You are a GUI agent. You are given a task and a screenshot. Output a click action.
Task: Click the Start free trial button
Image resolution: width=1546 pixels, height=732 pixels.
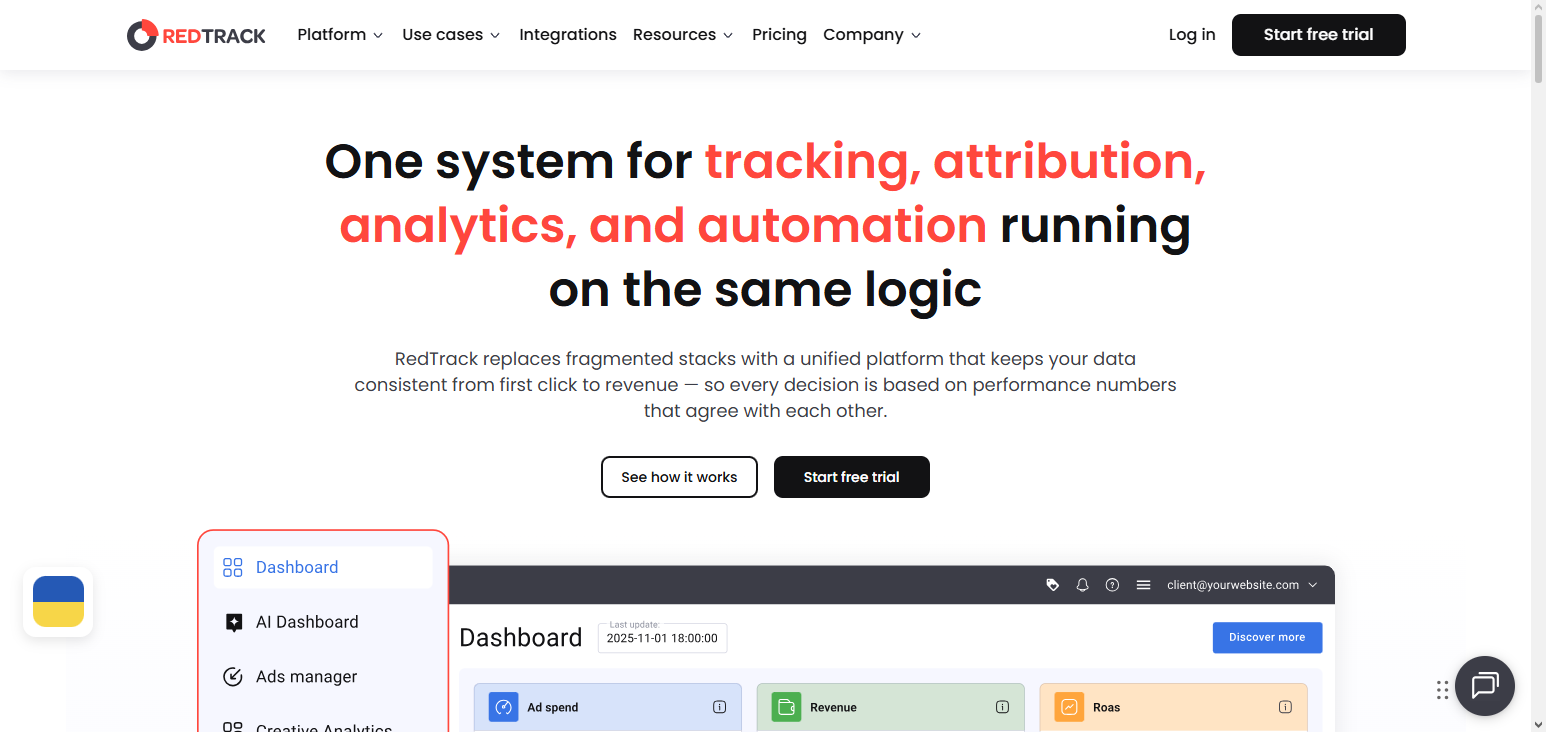(x=1318, y=34)
